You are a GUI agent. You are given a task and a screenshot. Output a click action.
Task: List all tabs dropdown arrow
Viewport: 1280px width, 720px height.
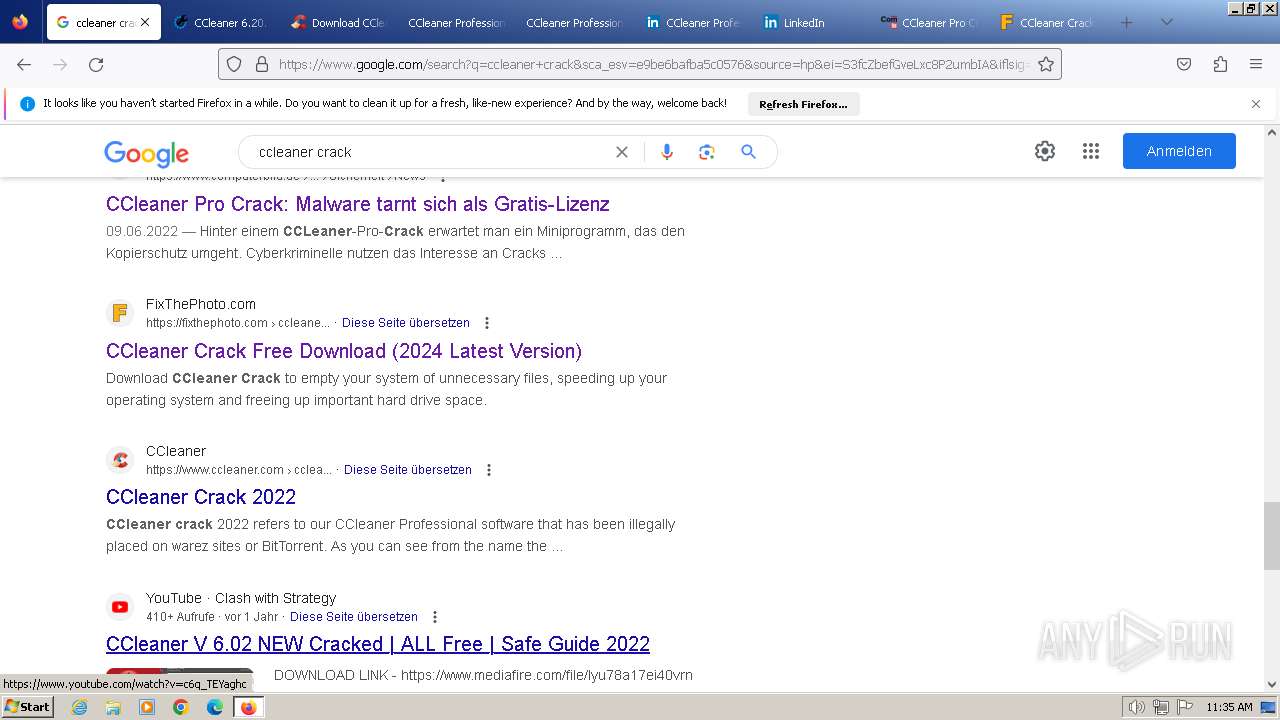[1166, 22]
